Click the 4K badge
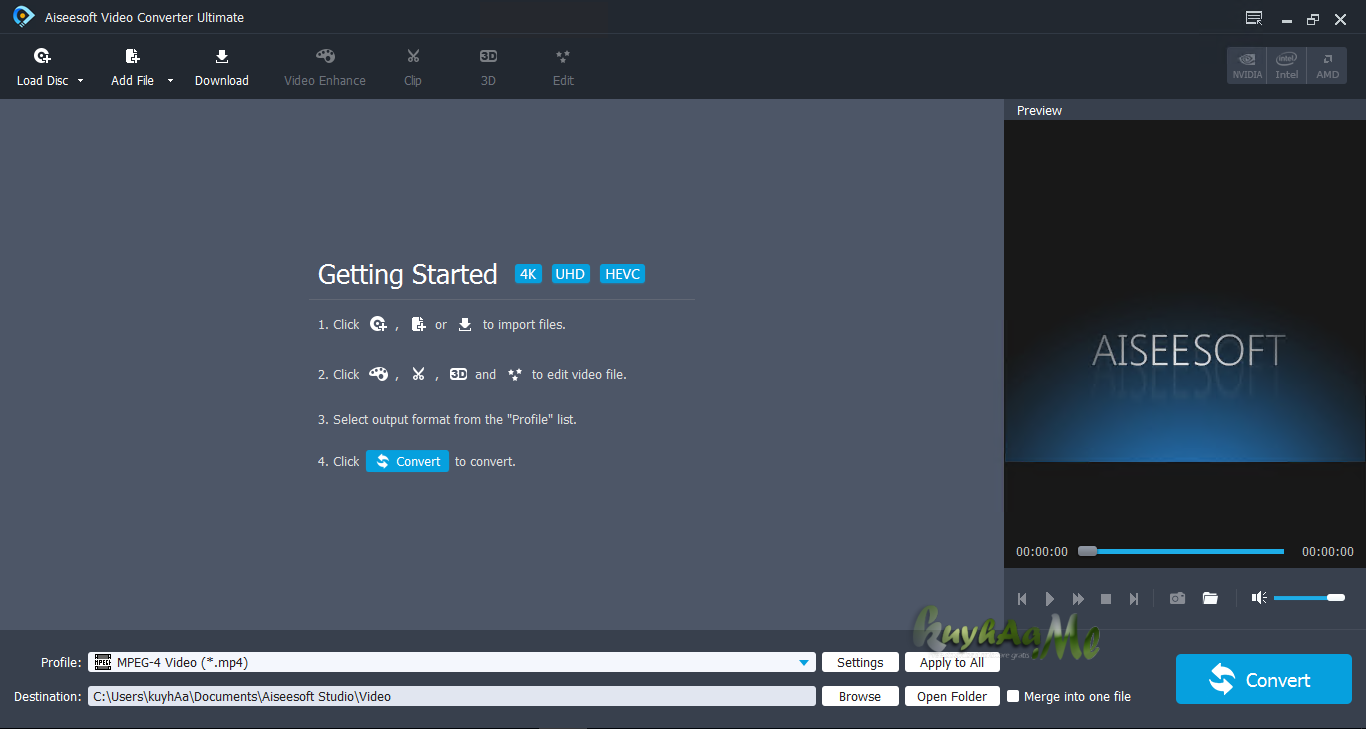This screenshot has height=729, width=1366. [x=528, y=274]
